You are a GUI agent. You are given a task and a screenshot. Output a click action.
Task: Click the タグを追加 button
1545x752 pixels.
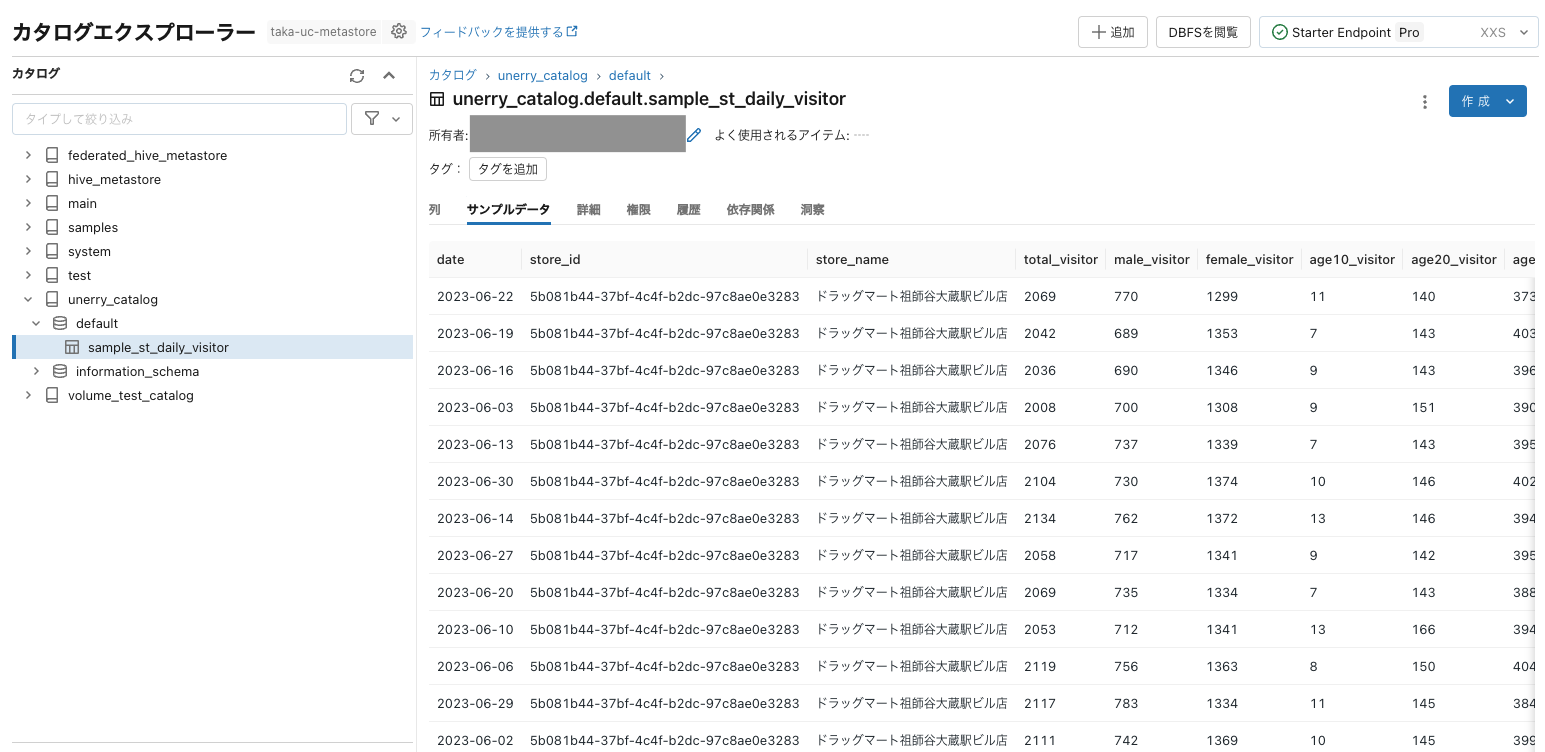coord(507,168)
